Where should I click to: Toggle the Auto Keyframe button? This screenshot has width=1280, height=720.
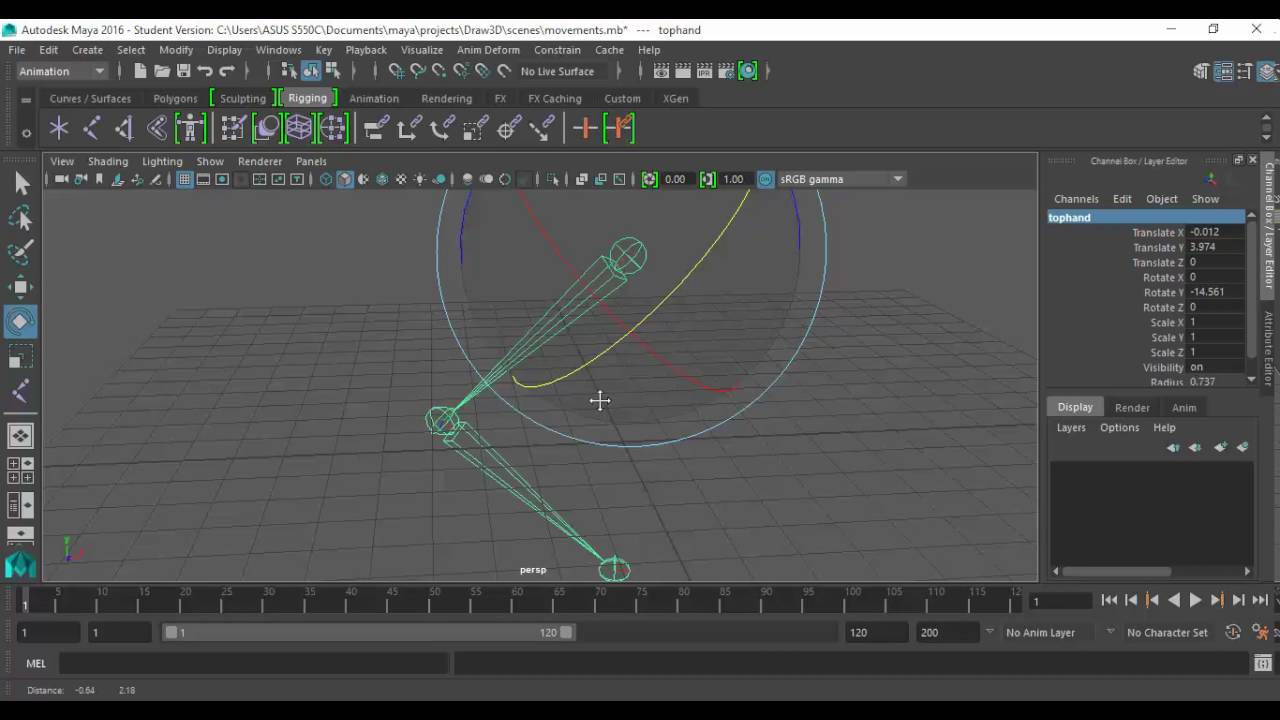1233,632
